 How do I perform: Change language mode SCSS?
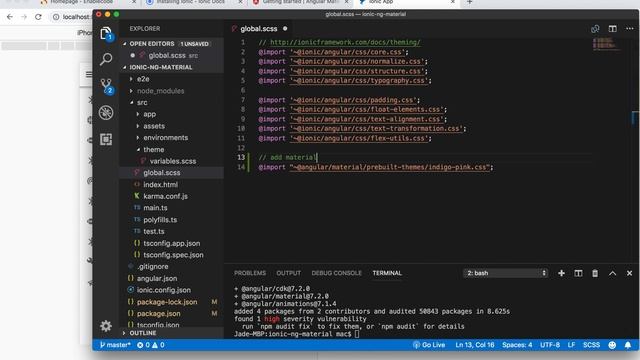click(x=591, y=345)
